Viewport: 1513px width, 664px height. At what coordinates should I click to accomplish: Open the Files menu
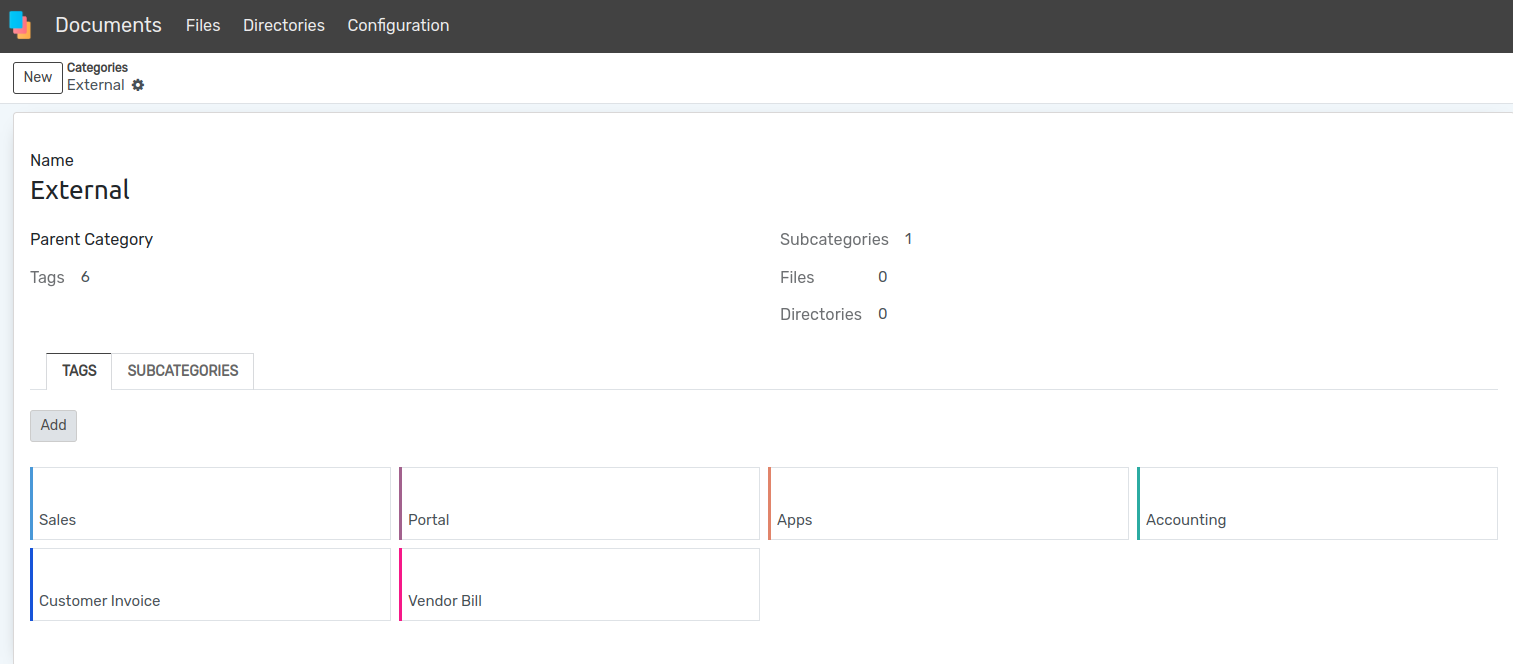(x=203, y=26)
